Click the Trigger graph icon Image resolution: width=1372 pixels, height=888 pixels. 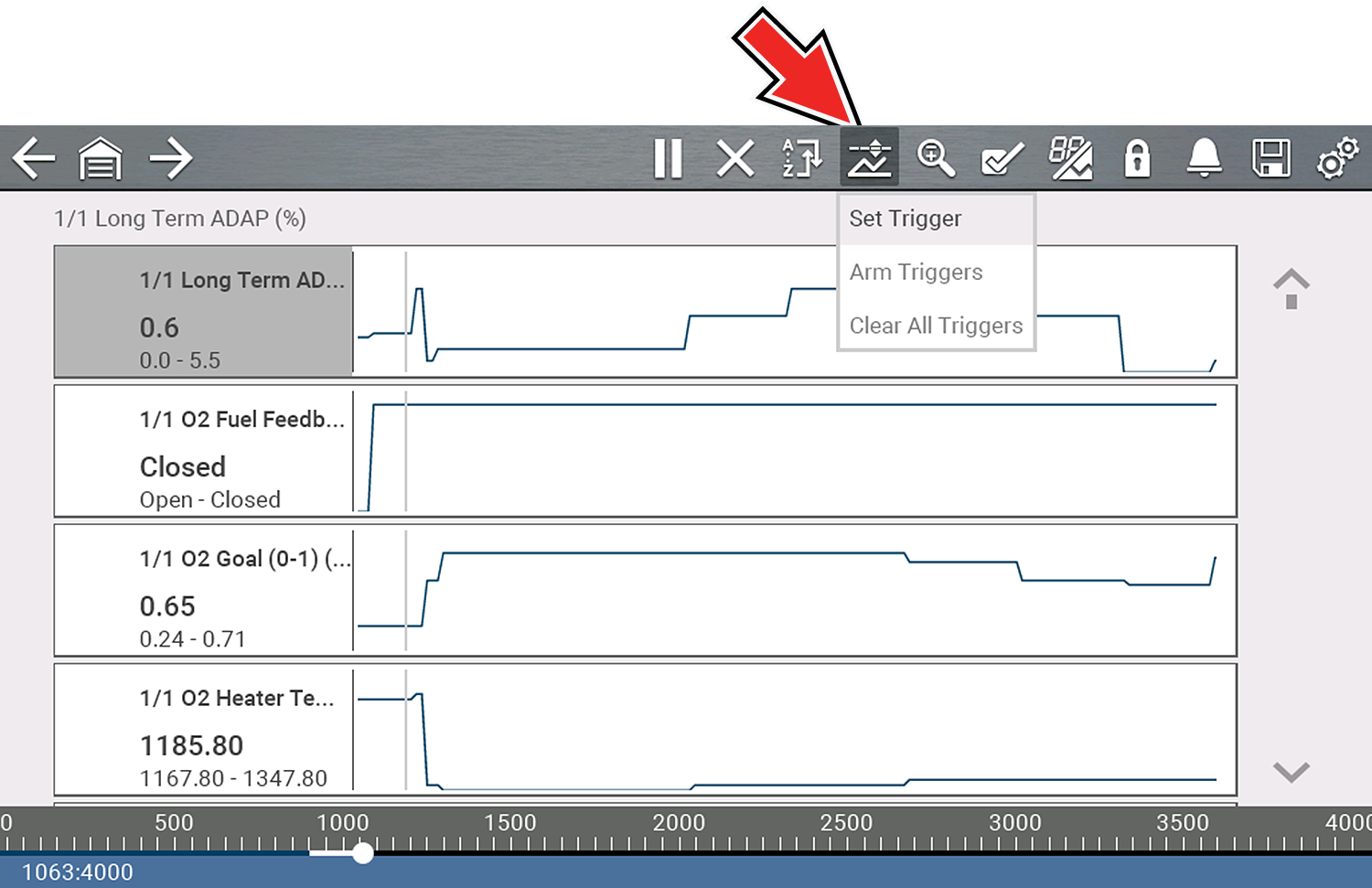point(869,158)
